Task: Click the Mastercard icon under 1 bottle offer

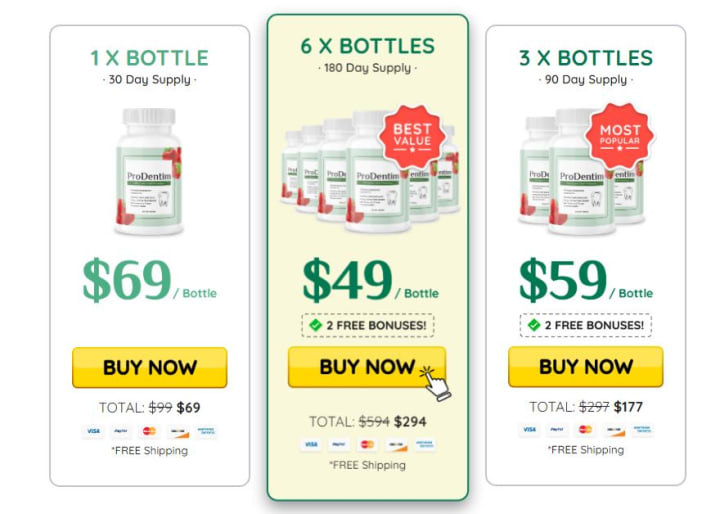Action: coord(149,431)
